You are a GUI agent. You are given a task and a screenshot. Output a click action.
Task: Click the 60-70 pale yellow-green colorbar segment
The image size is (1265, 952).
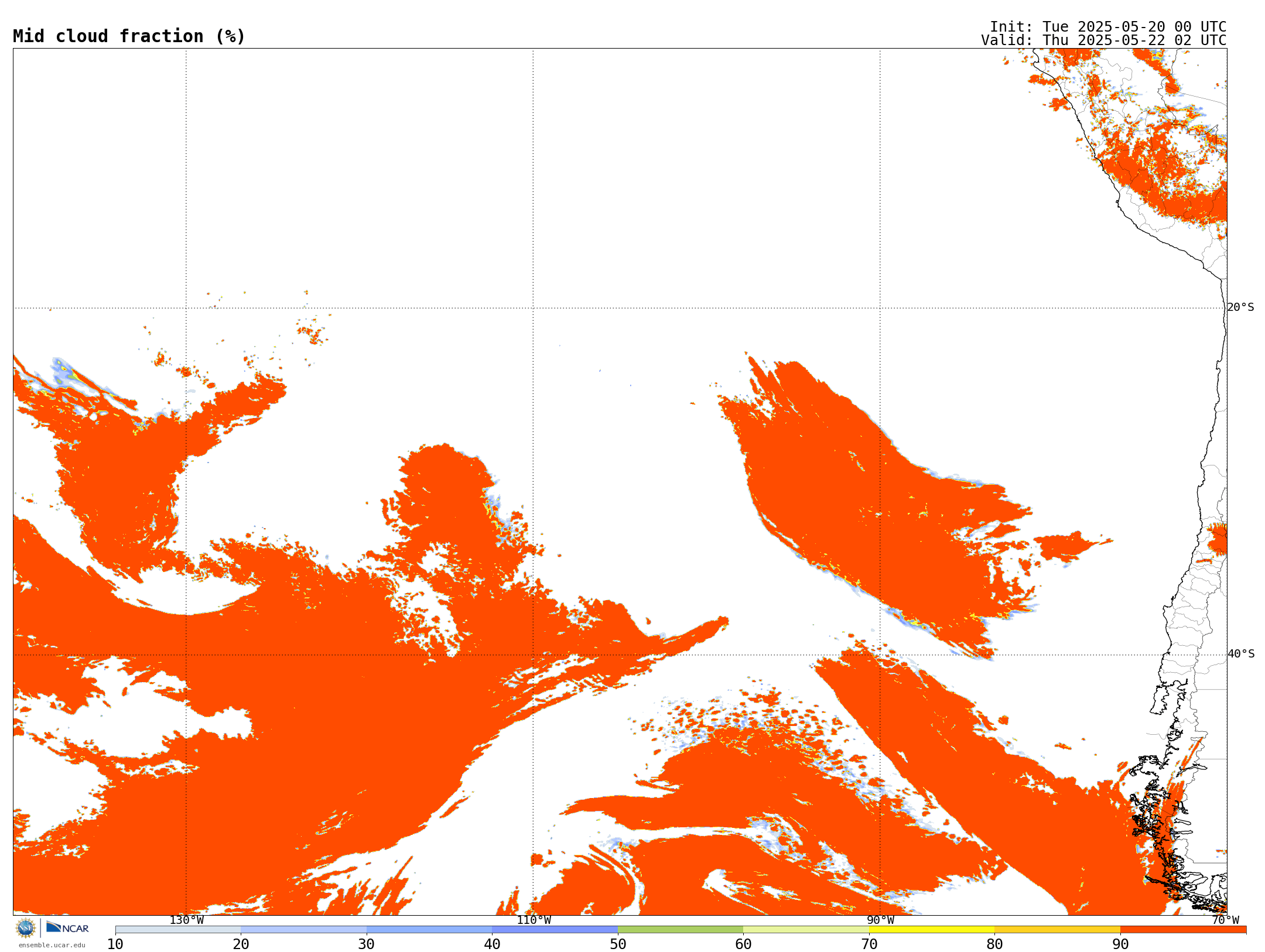(806, 930)
